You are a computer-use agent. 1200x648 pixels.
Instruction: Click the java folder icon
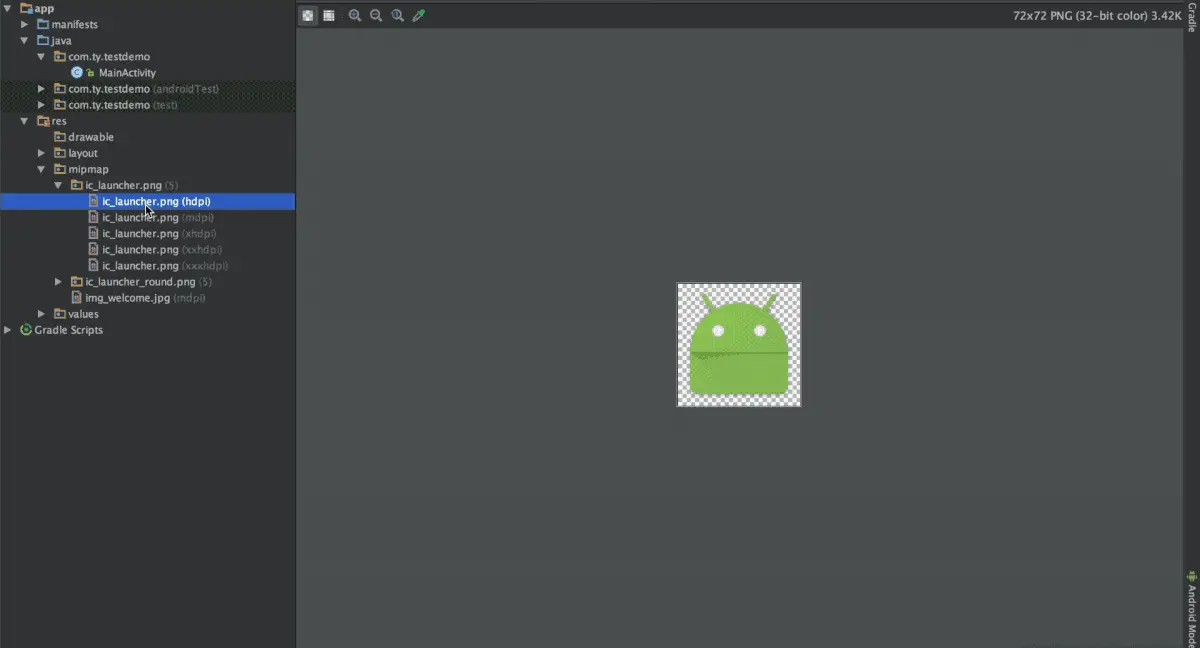click(x=43, y=40)
